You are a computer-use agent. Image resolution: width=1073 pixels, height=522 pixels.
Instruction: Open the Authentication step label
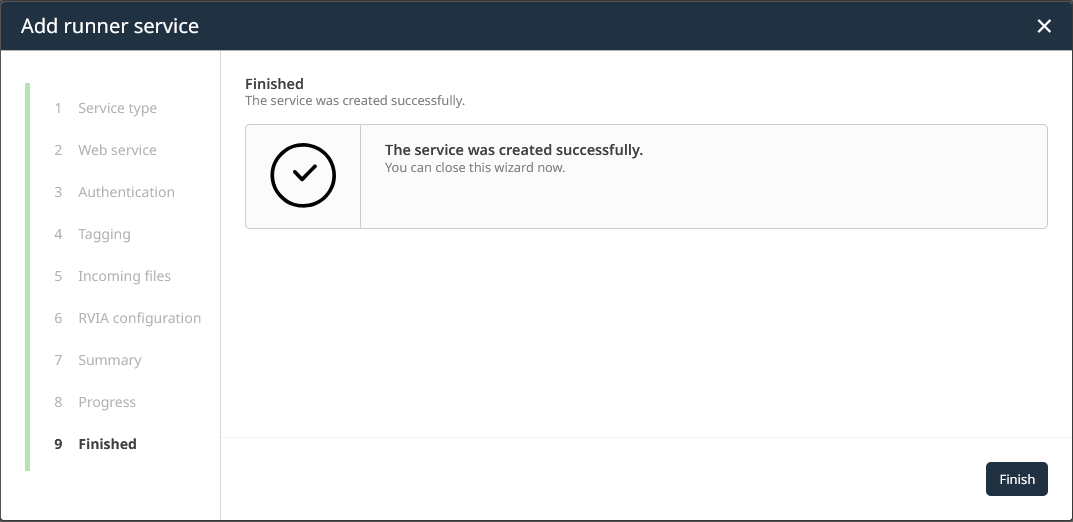[x=126, y=192]
